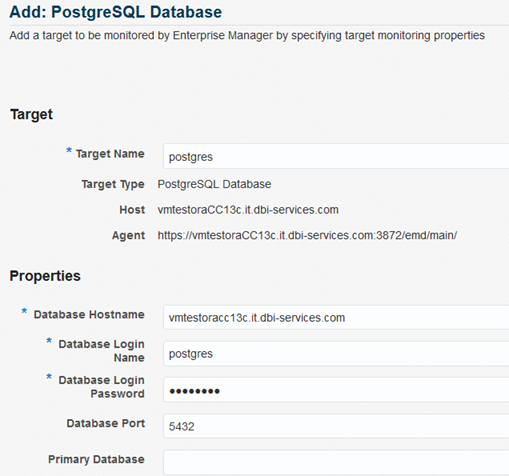Click the required asterisk beside Database Login Name
509x476 pixels.
coord(49,341)
